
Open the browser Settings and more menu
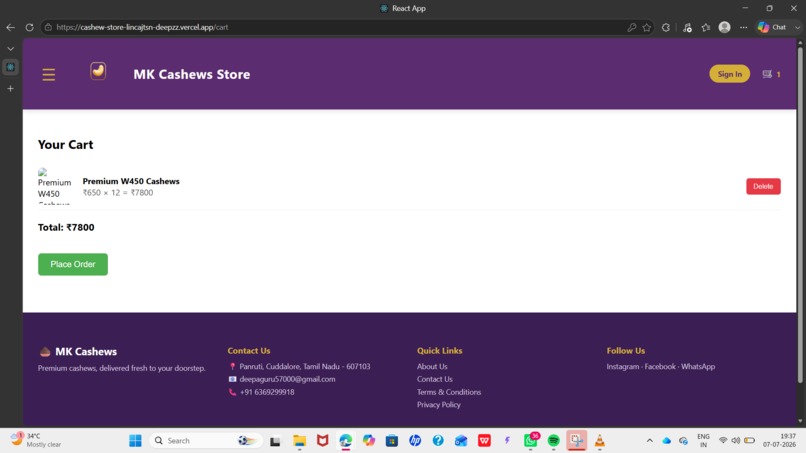click(743, 27)
